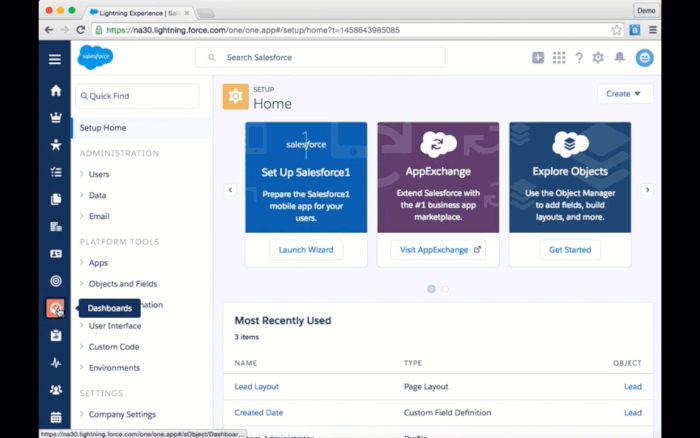Open Accounts building icon in sidebar

[x=56, y=226]
